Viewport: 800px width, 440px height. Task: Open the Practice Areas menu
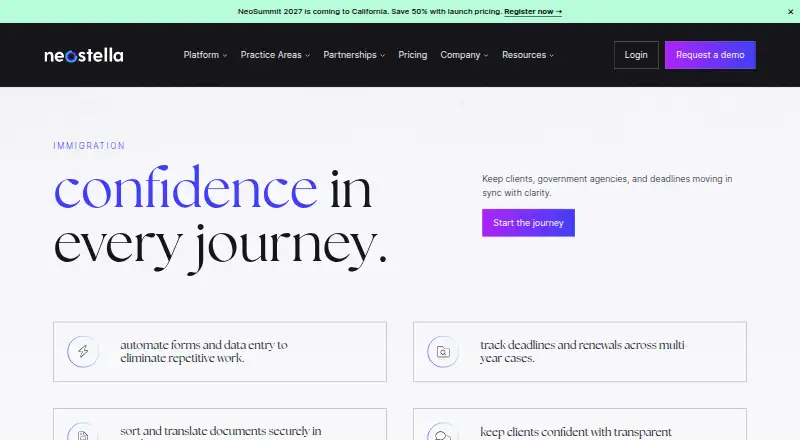[275, 55]
